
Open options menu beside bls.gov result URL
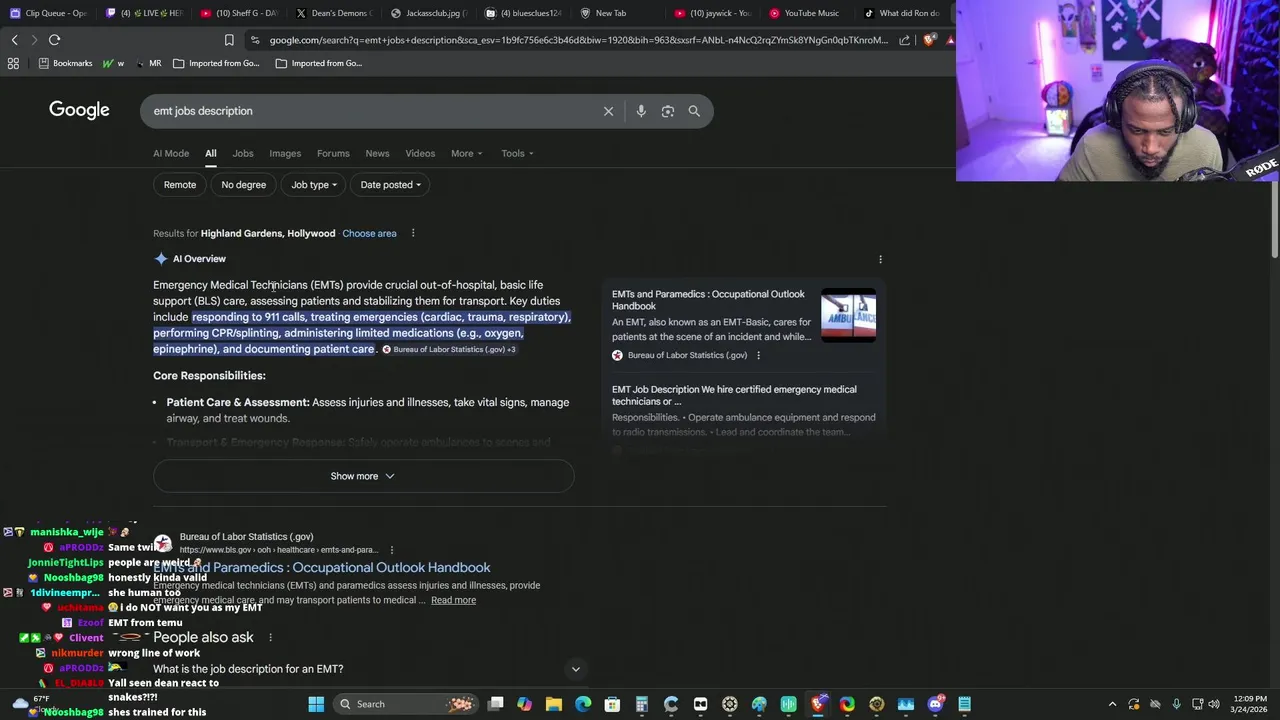[x=391, y=550]
